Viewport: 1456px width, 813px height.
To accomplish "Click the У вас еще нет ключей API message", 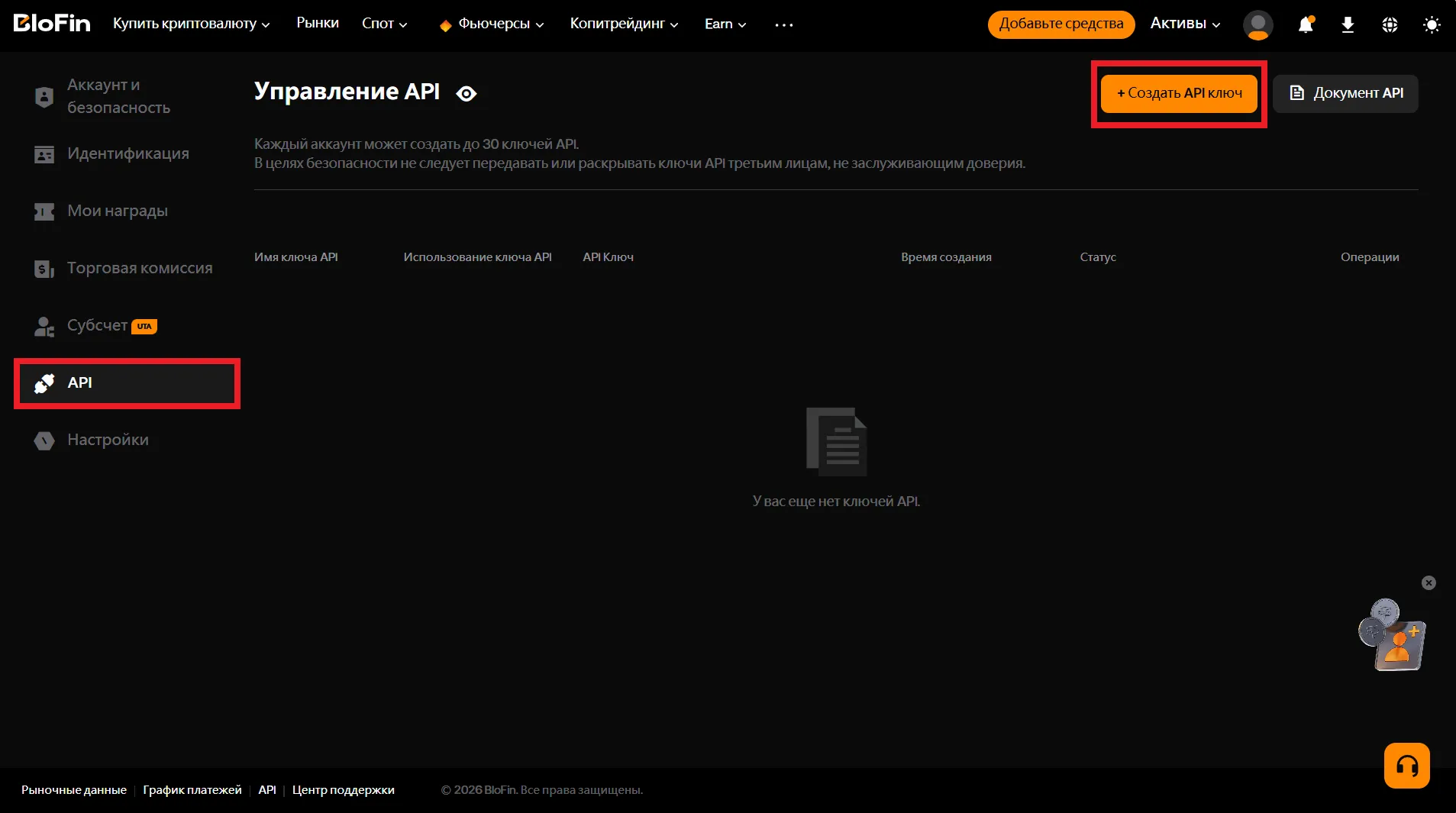I will point(836,502).
